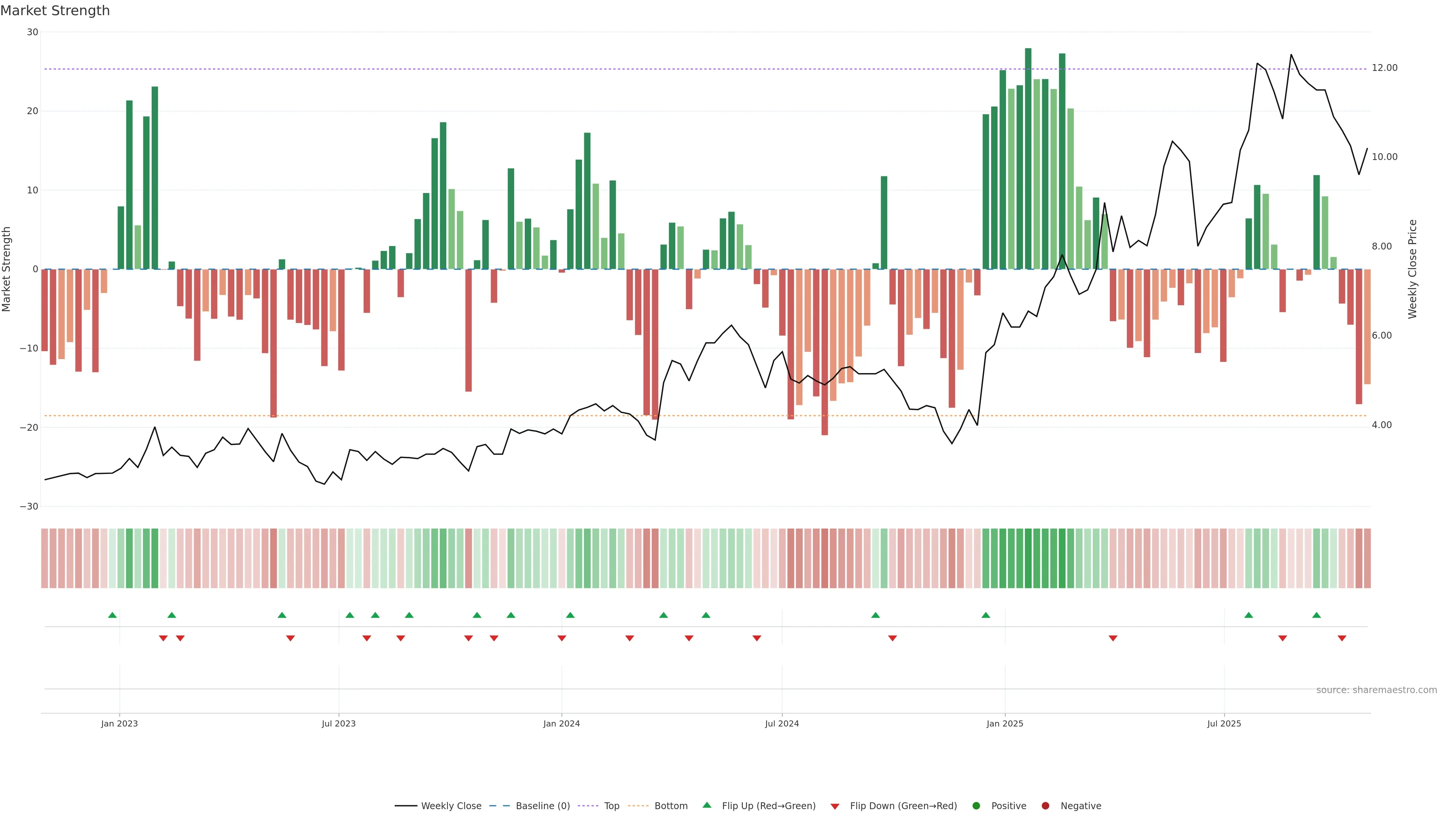This screenshot has height=819, width=1456.
Task: Click the tallest dark green bar in 2025
Action: [x=1028, y=158]
